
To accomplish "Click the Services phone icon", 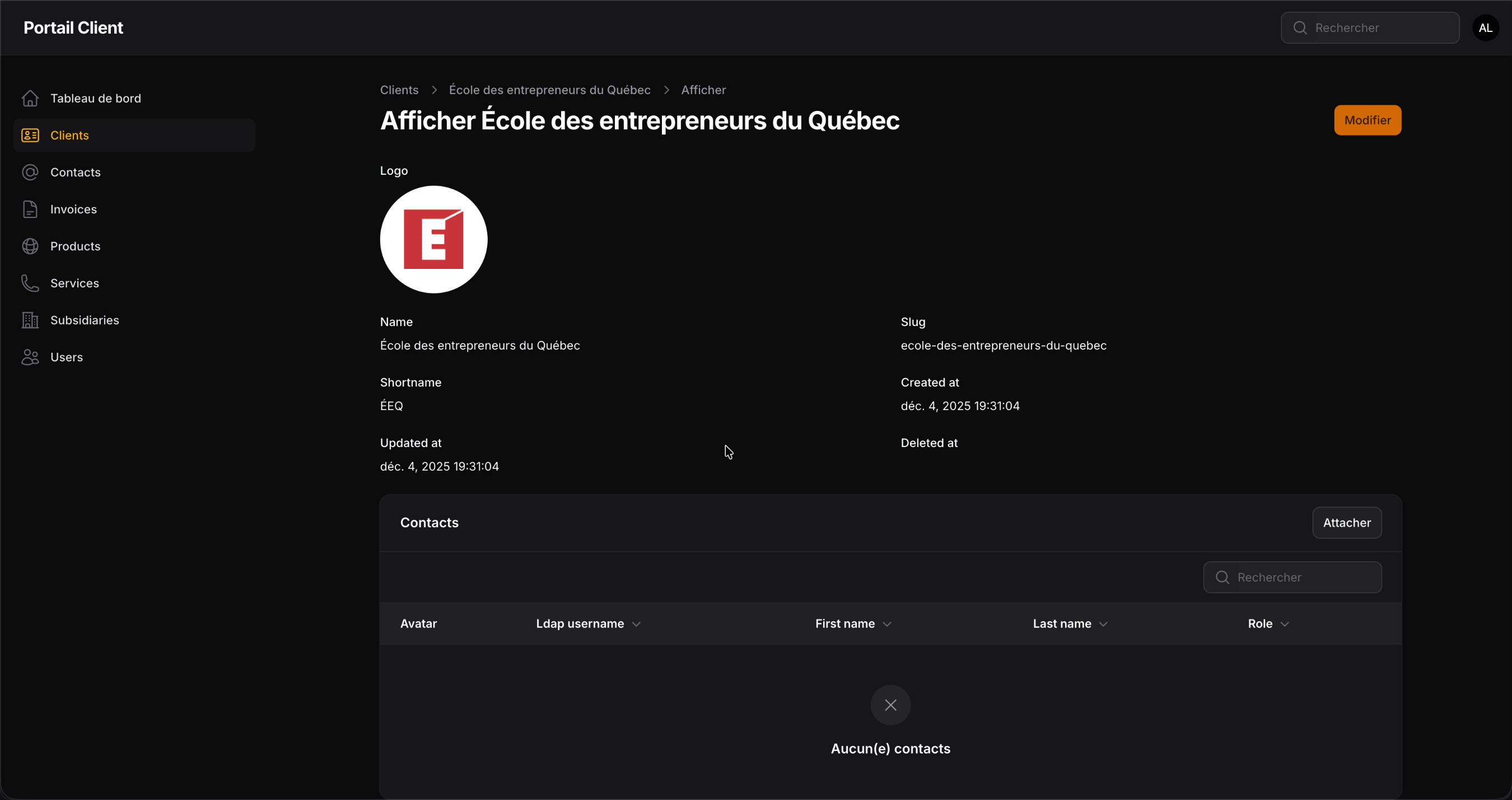I will [x=30, y=283].
